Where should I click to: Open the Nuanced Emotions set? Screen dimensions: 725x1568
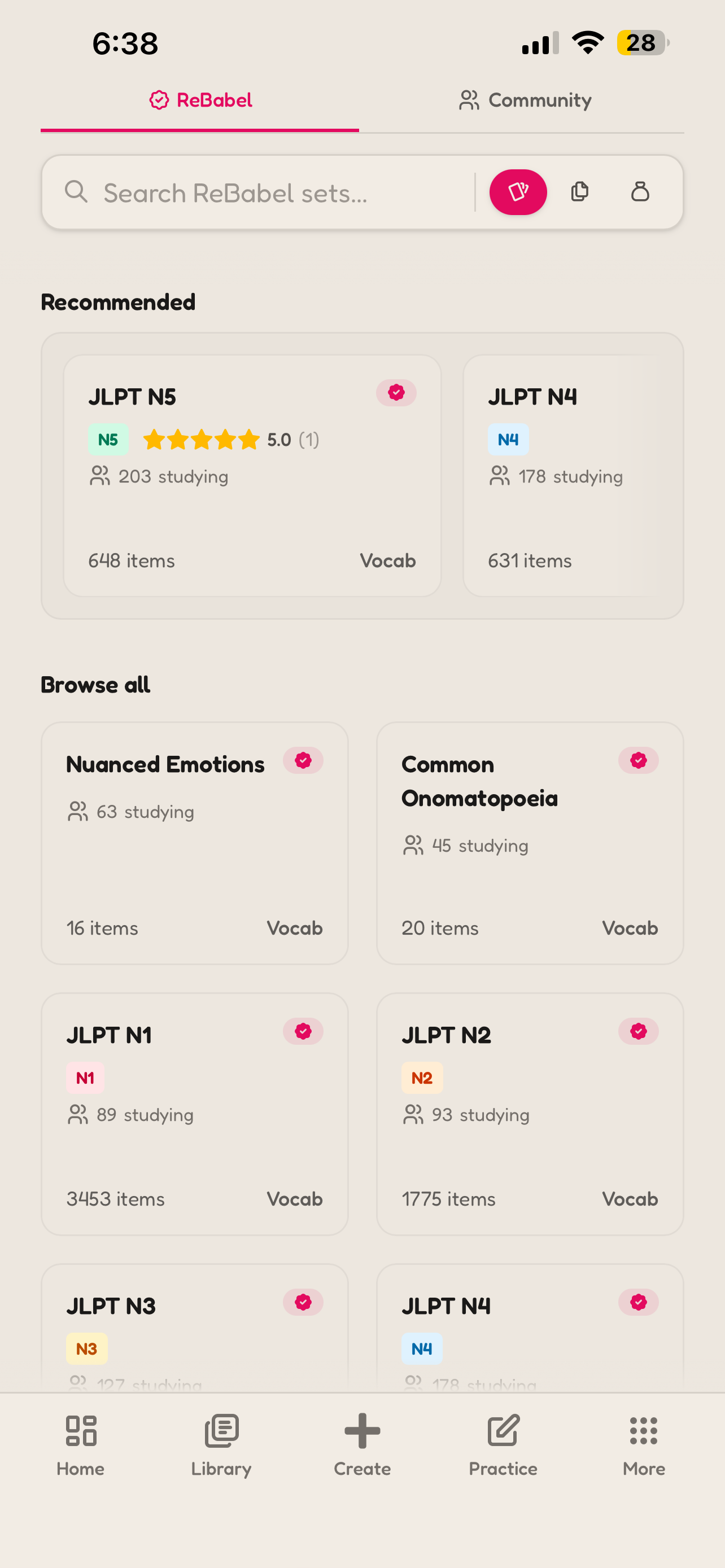coord(195,843)
